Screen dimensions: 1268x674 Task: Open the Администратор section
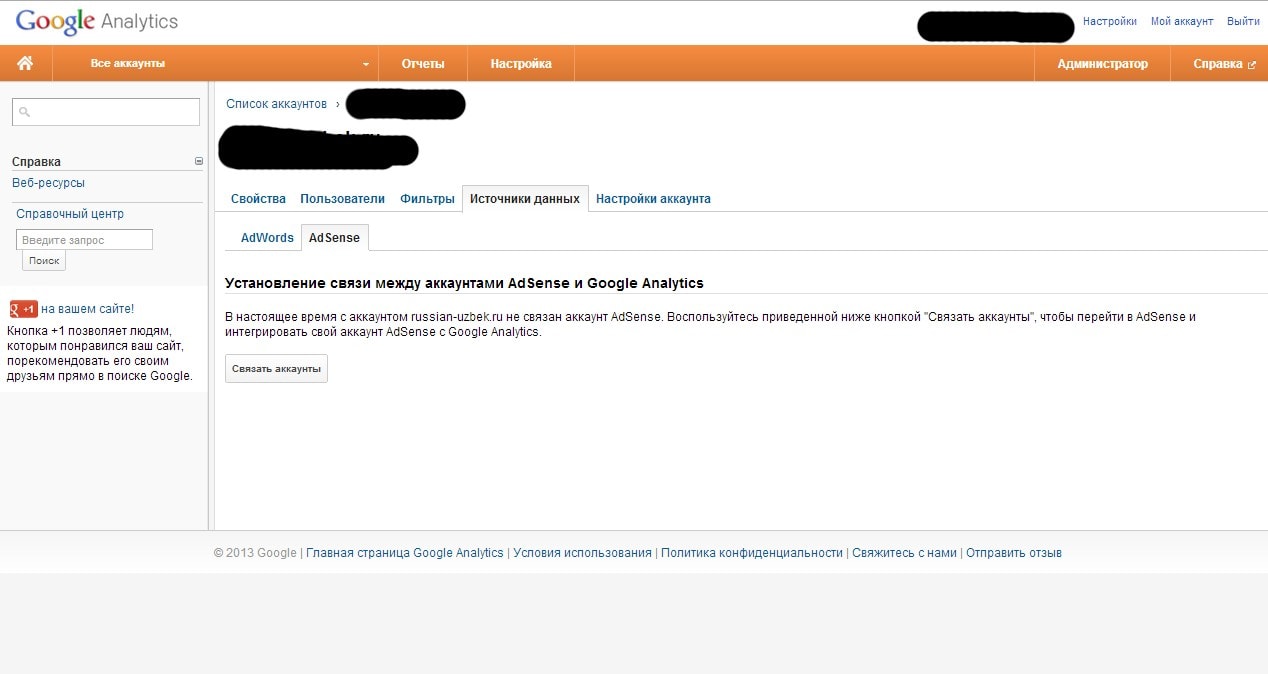pos(1103,63)
